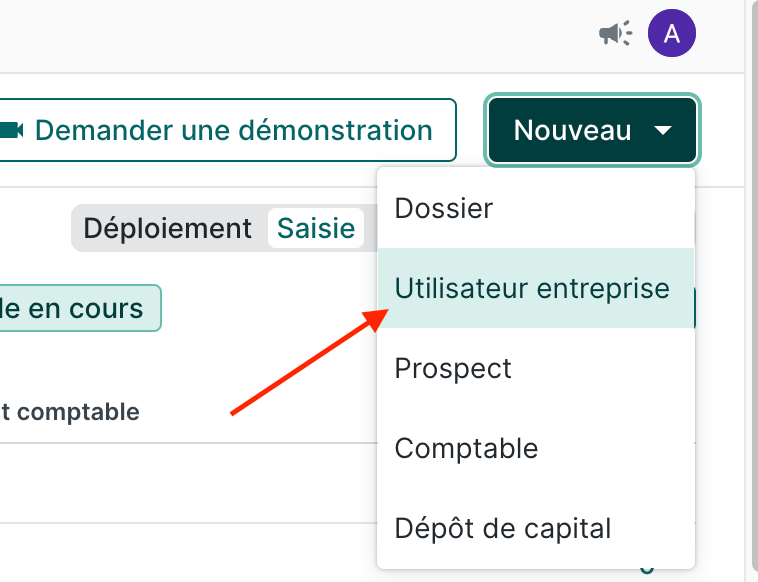Select "Utilisateur entreprise" menu entry
The image size is (758, 582).
[x=532, y=288]
